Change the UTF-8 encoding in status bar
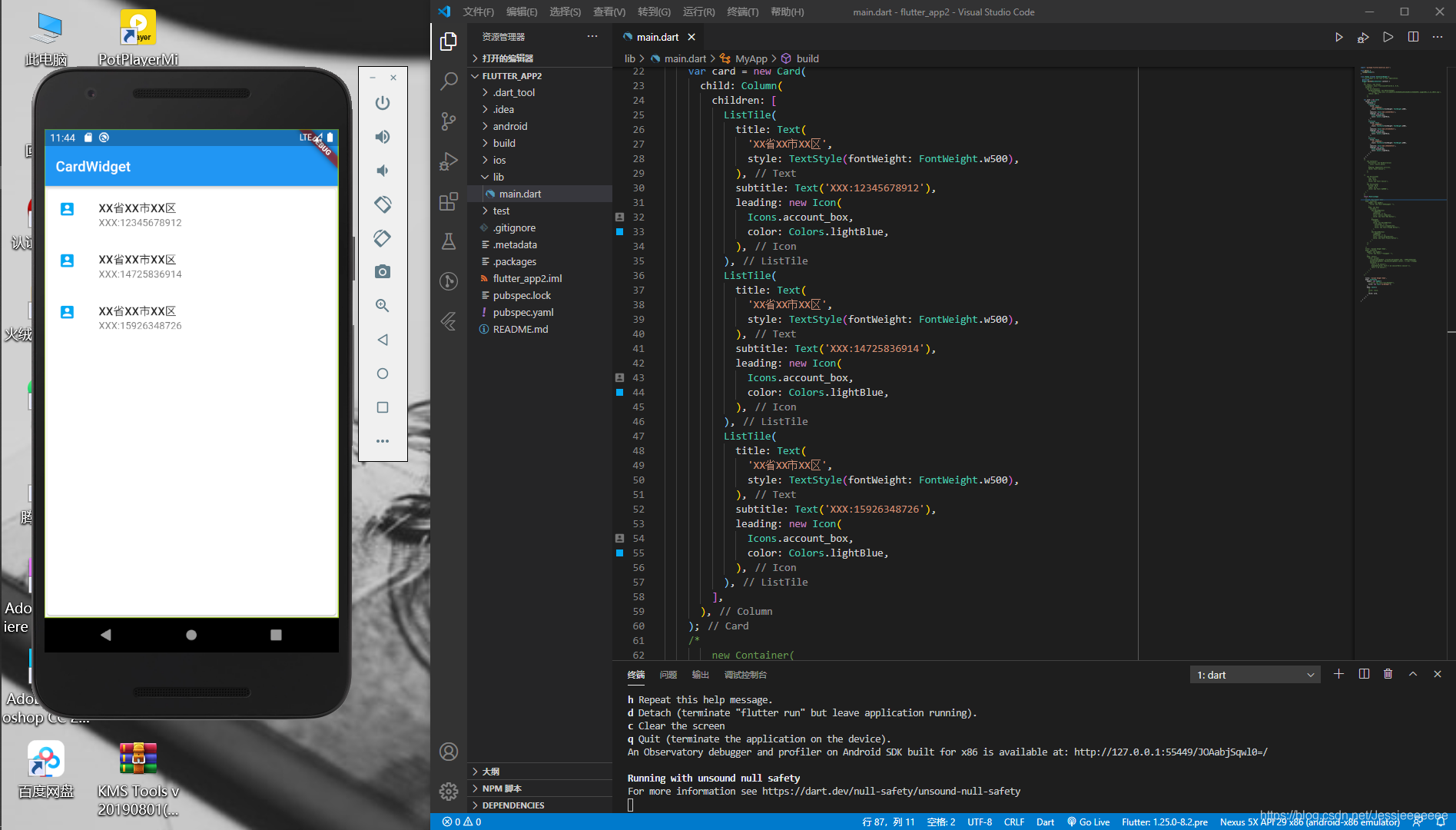The image size is (1456, 830). point(980,822)
